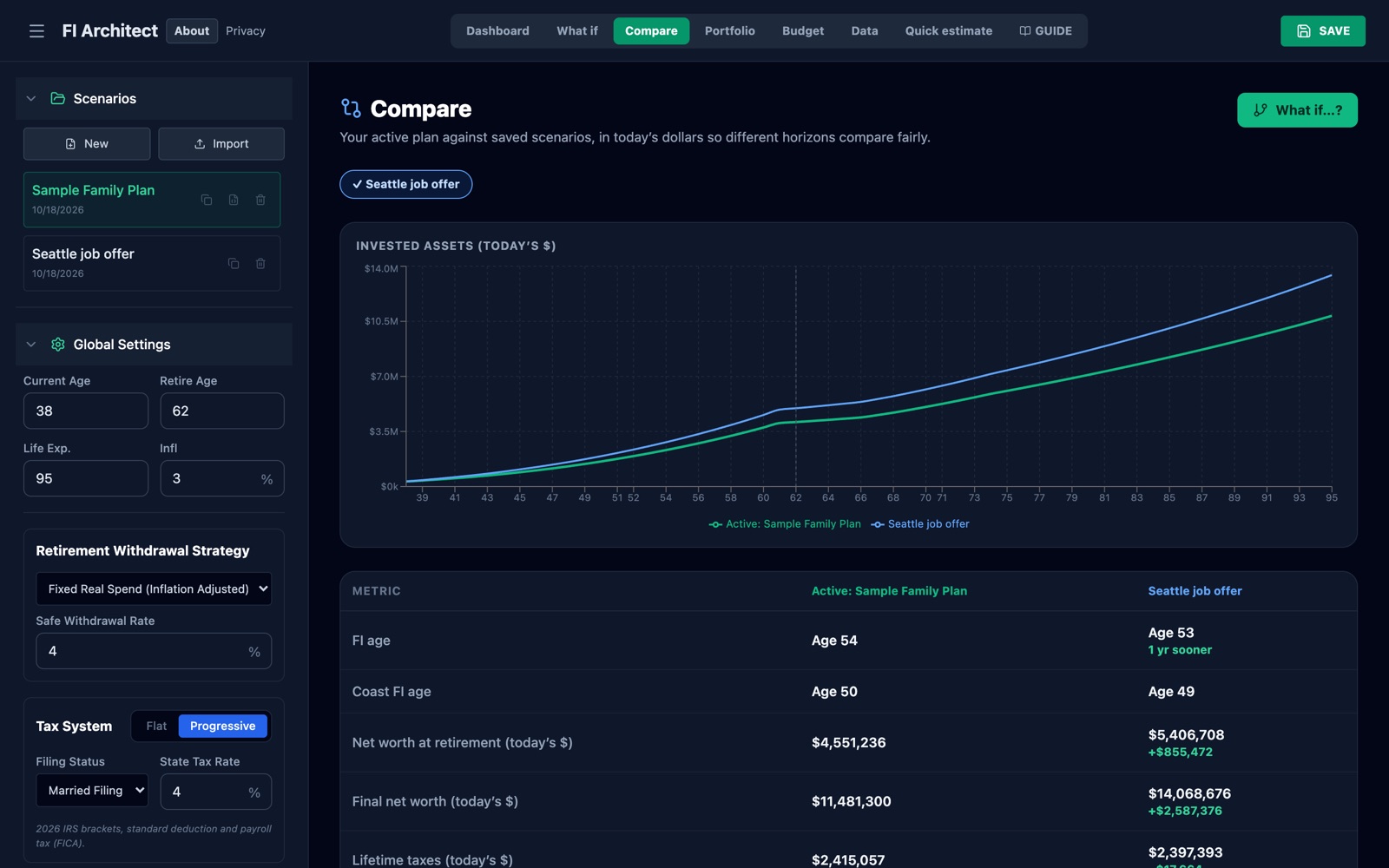Duplicate the Seattle job offer scenario
Screen dimensions: 1389x868
click(234, 263)
